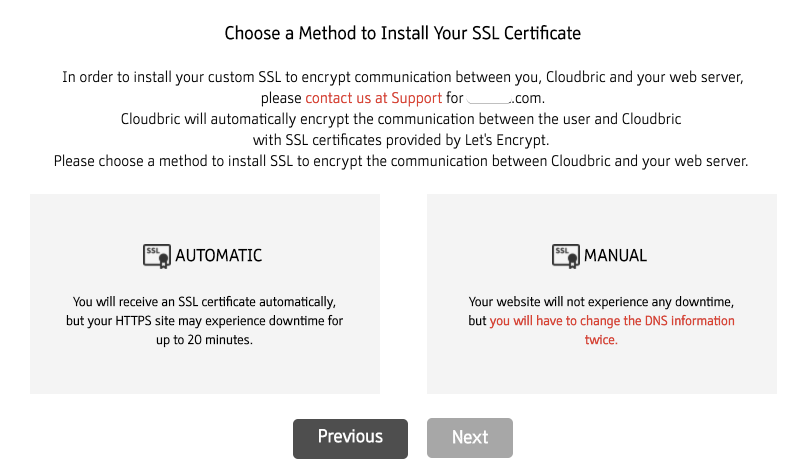Click 'You will receive an SSL certificate automatically' text
Image resolution: width=805 pixels, height=475 pixels.
tap(204, 302)
